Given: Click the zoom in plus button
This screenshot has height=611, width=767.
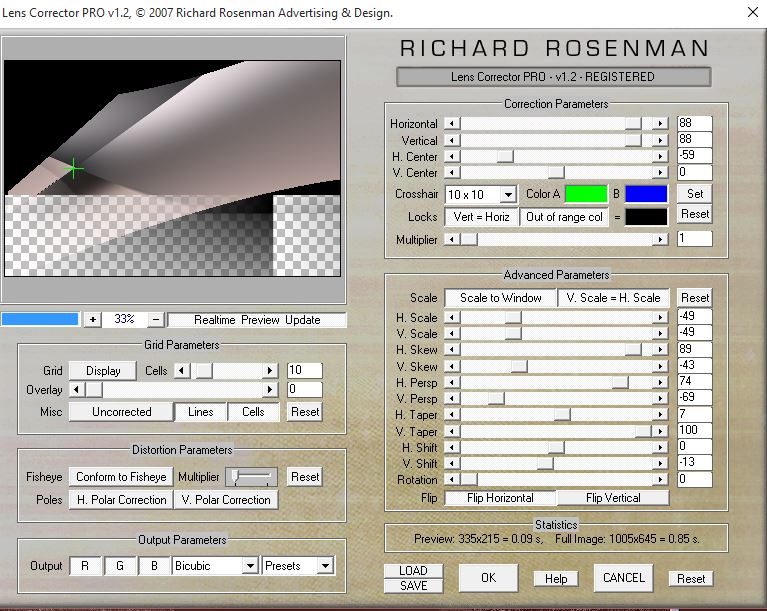Looking at the screenshot, I should click(92, 319).
